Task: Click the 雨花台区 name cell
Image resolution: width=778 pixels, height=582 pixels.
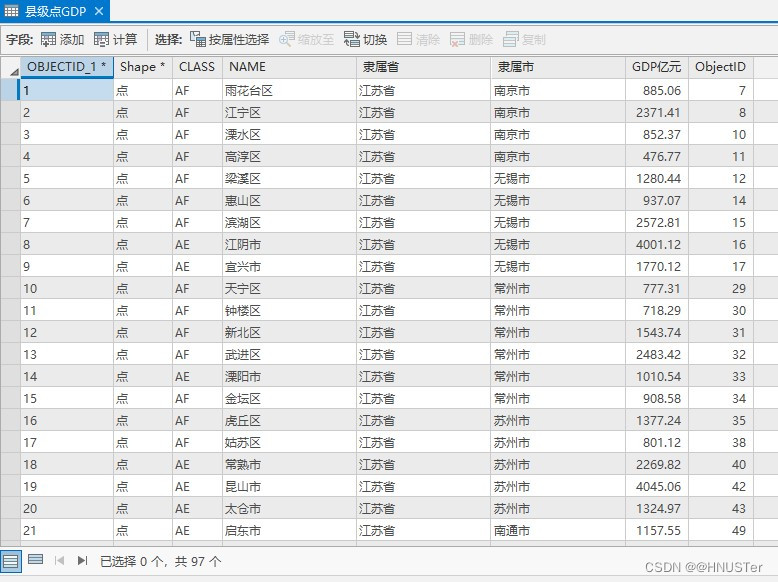Action: pyautogui.click(x=289, y=91)
